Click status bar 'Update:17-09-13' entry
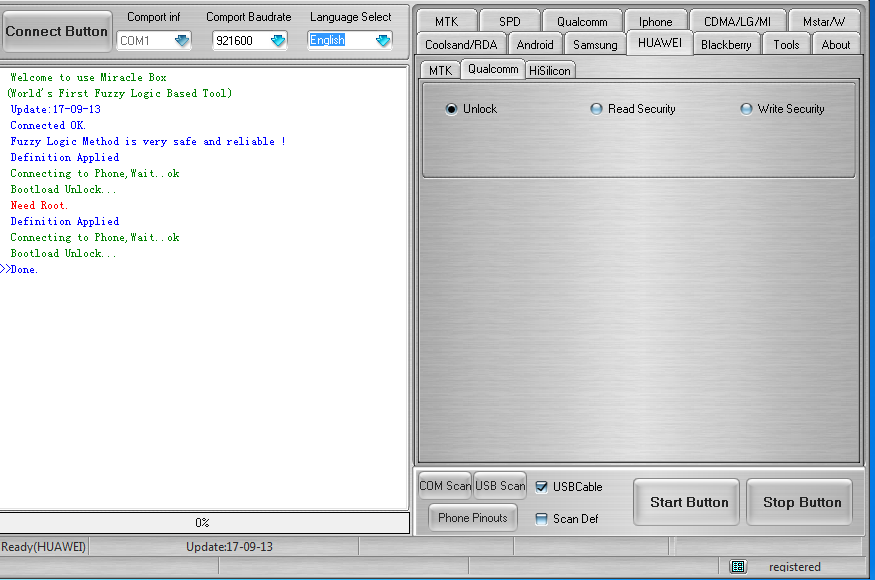This screenshot has height=580, width=875. (229, 547)
